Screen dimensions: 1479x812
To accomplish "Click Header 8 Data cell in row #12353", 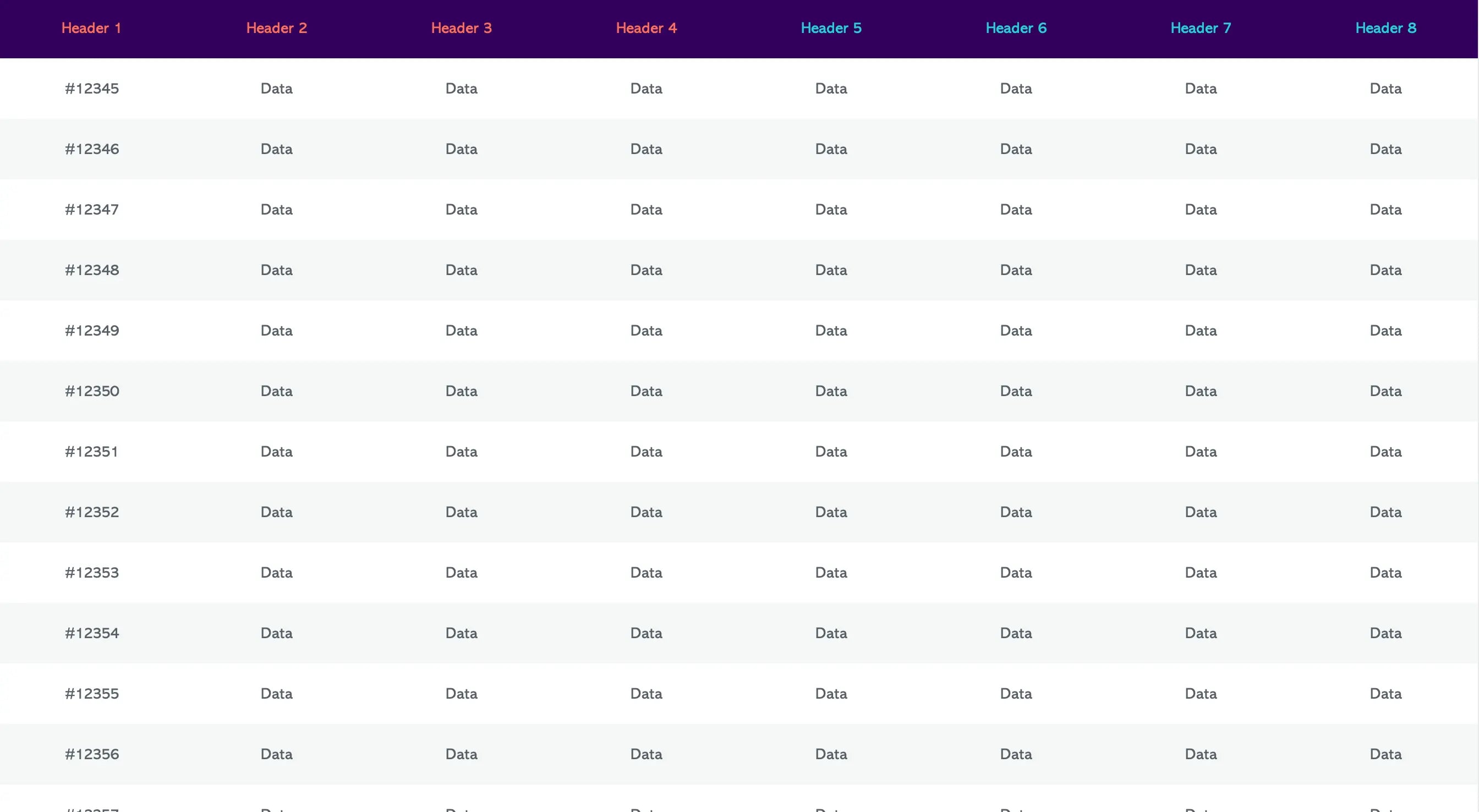I will 1385,573.
